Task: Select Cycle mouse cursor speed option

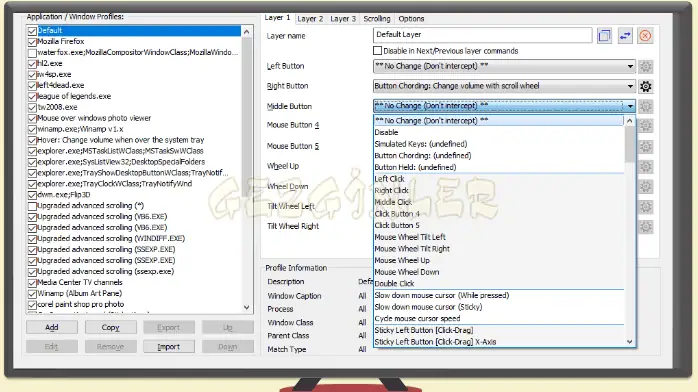Action: point(499,319)
